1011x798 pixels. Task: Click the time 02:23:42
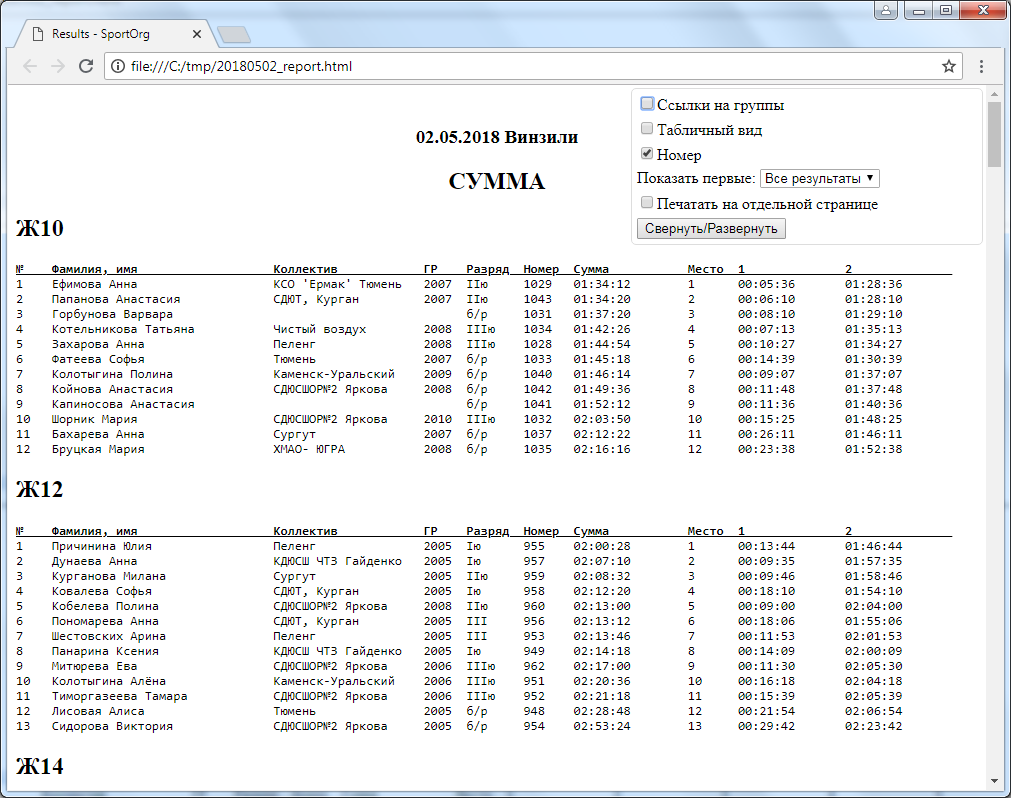874,726
